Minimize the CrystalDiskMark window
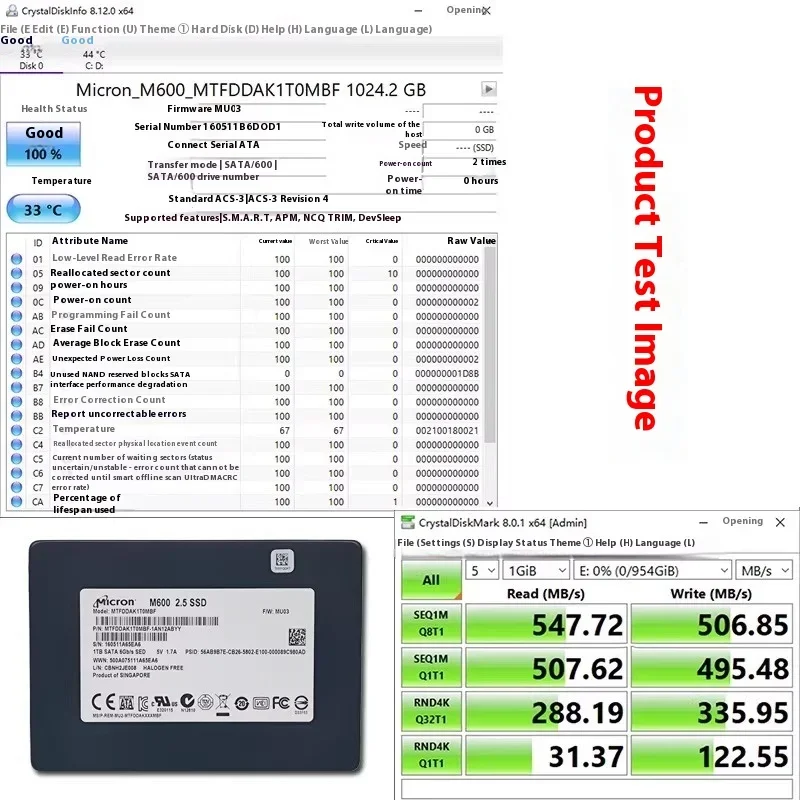This screenshot has height=800, width=800. [703, 522]
